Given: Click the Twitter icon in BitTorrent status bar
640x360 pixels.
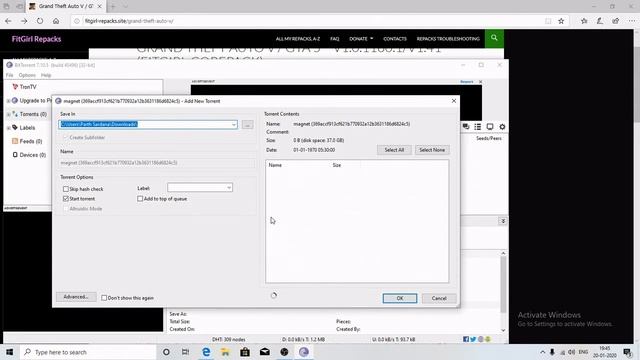Looking at the screenshot, I should [473, 339].
